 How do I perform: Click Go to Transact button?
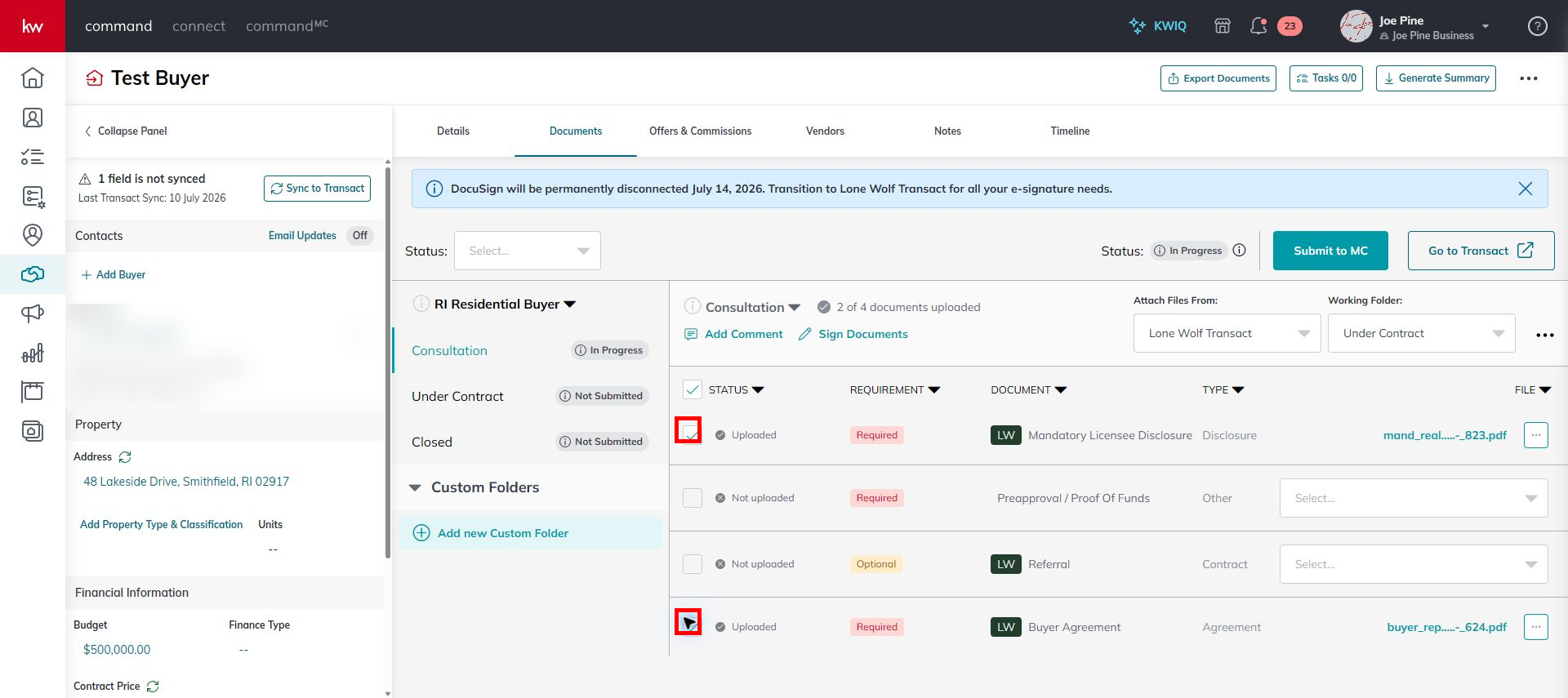point(1481,251)
